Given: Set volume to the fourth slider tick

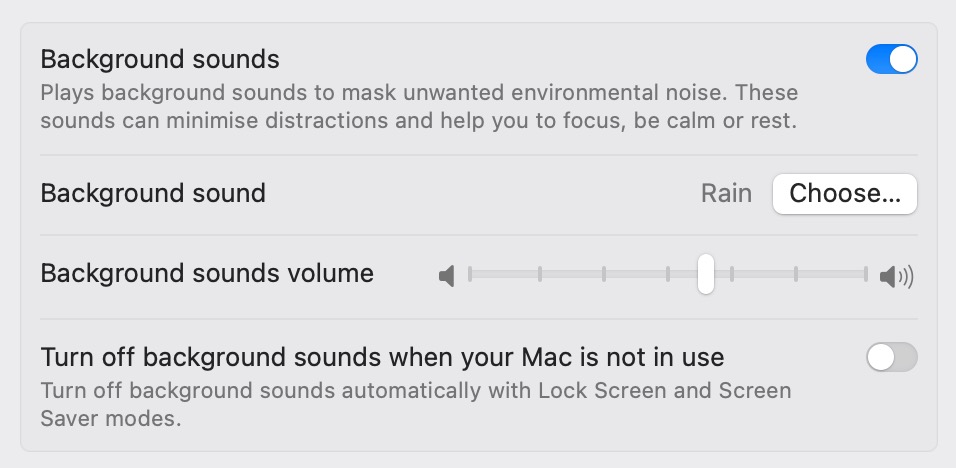Looking at the screenshot, I should tap(668, 274).
